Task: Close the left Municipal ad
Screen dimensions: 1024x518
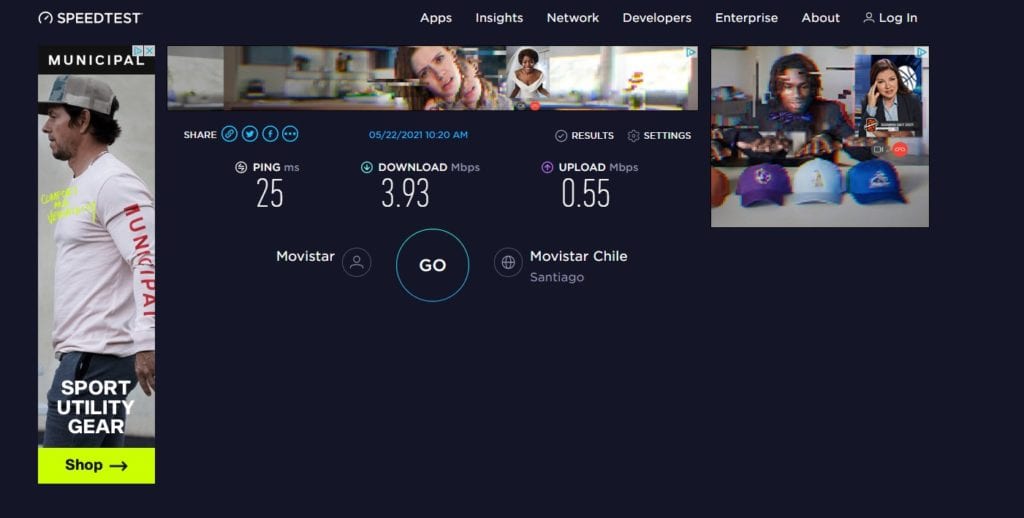Action: tap(149, 51)
